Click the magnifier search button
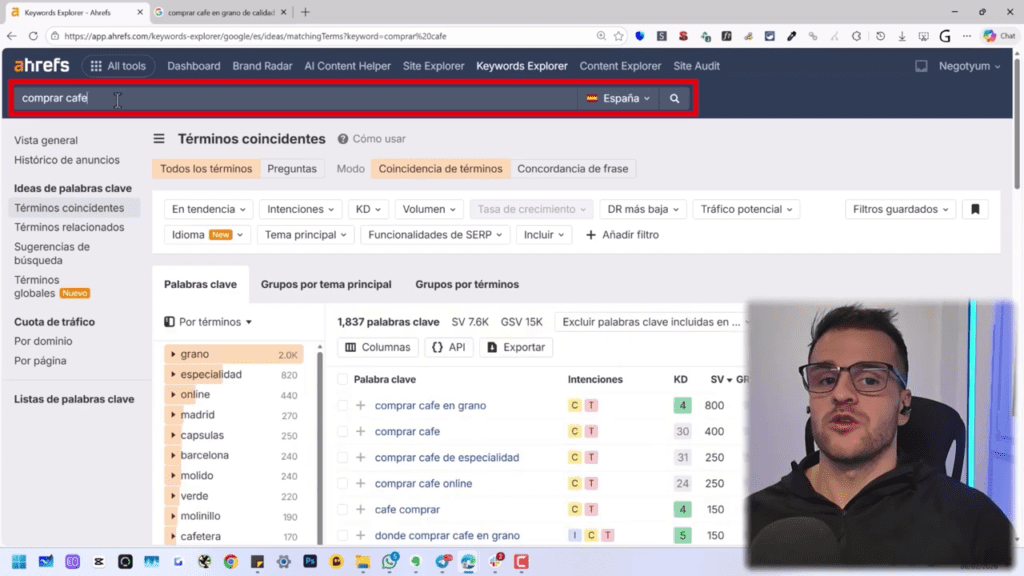 [675, 99]
